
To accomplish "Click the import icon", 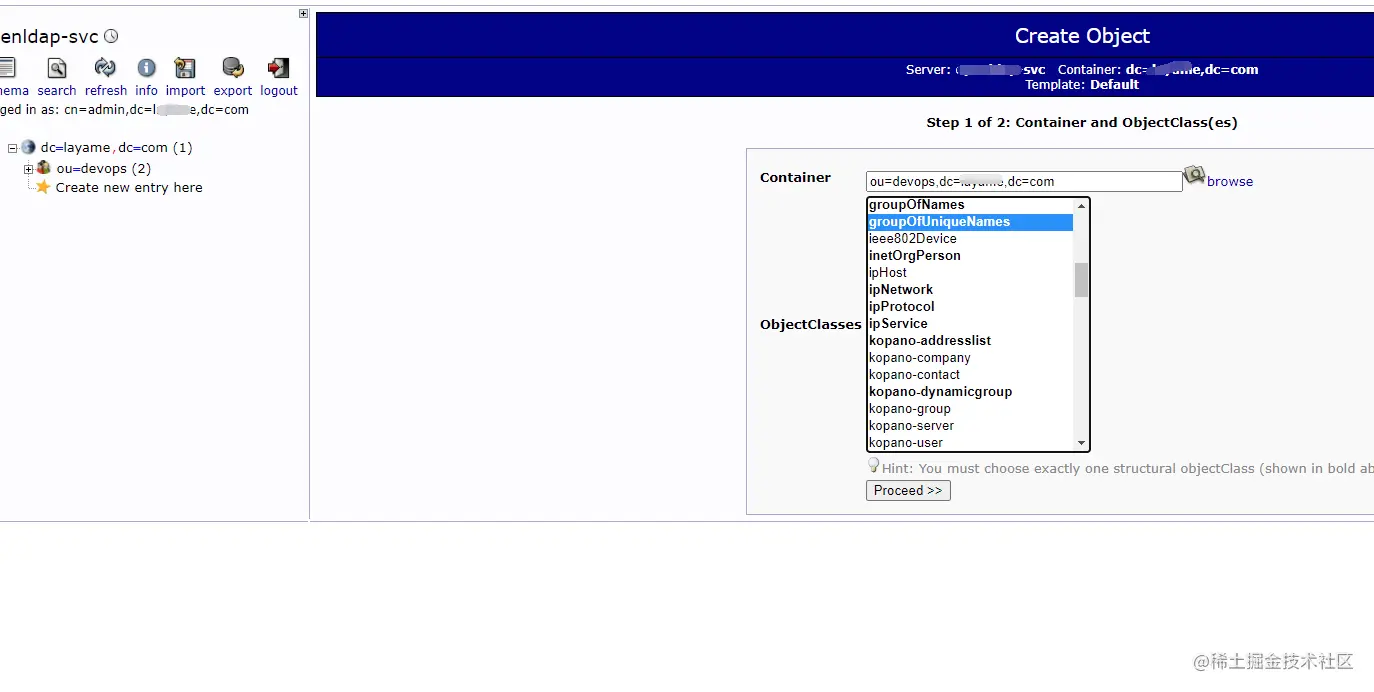I will 185,68.
